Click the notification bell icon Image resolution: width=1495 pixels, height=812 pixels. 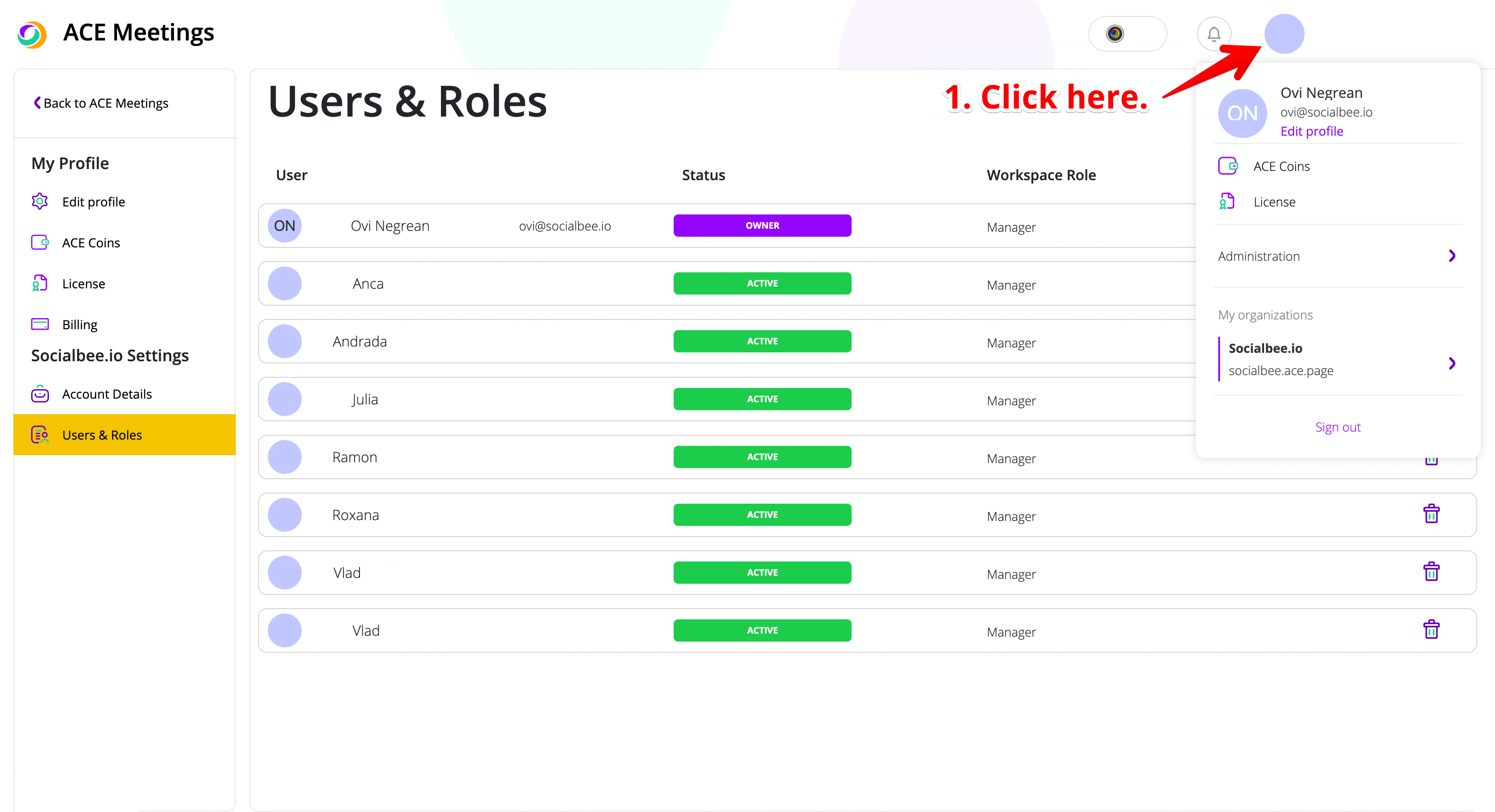[x=1213, y=34]
